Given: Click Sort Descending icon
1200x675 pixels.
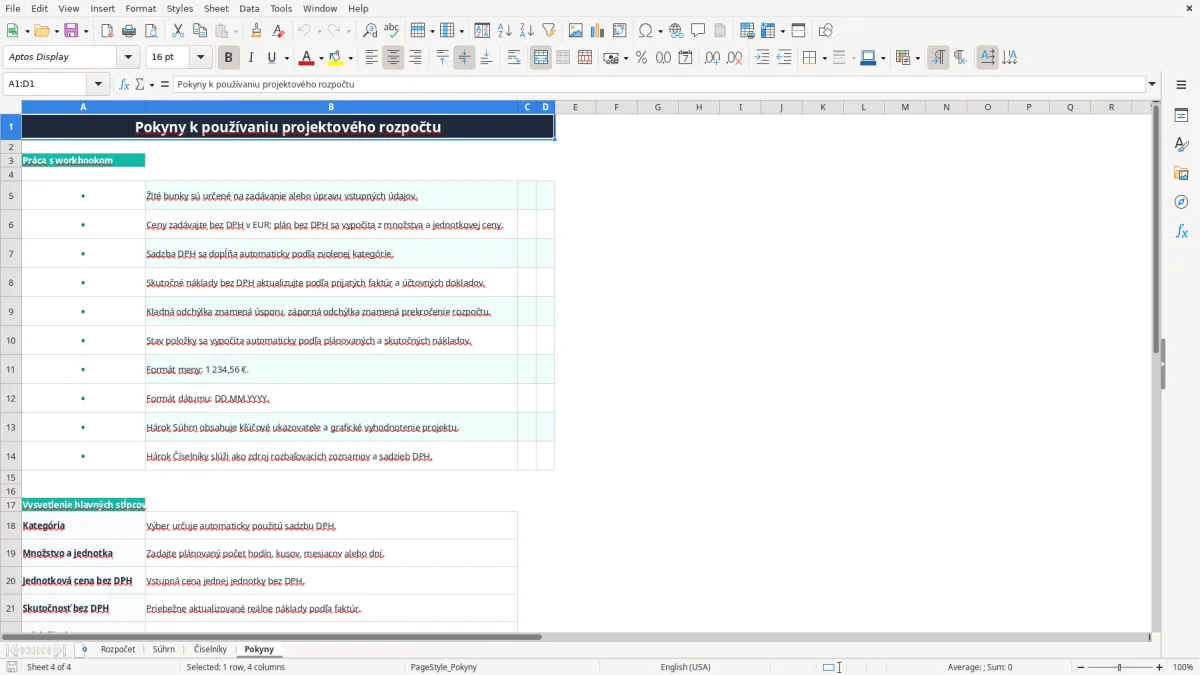Looking at the screenshot, I should (x=526, y=31).
